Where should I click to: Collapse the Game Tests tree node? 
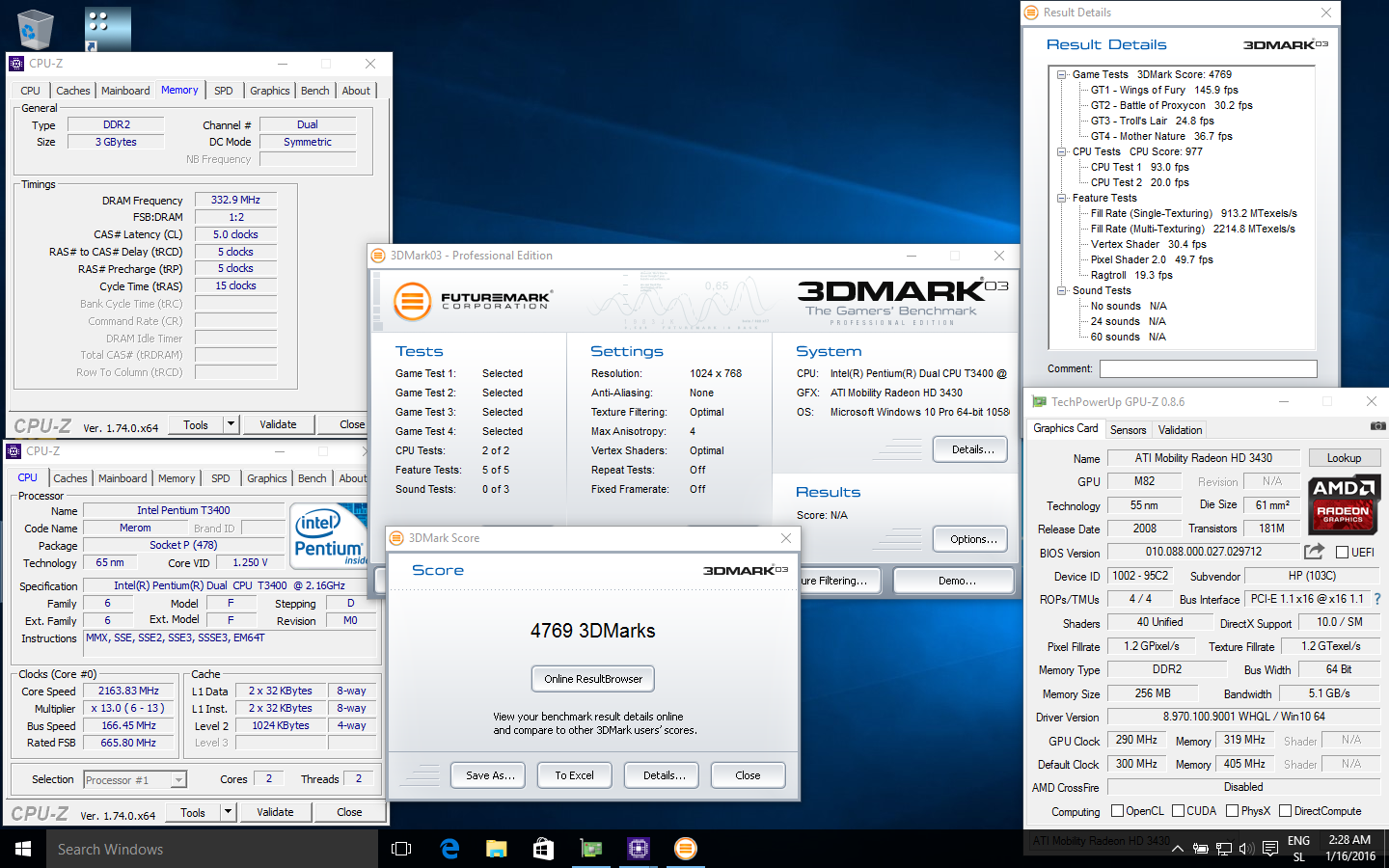tap(1061, 74)
